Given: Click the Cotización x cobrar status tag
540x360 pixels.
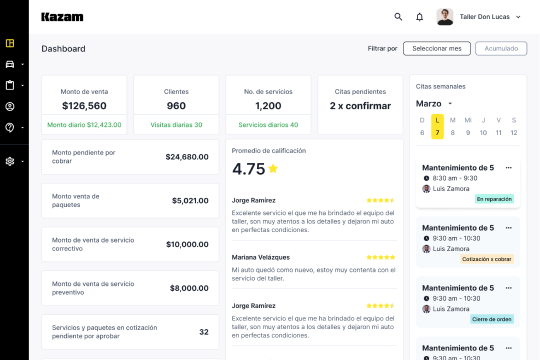Looking at the screenshot, I should tap(487, 259).
